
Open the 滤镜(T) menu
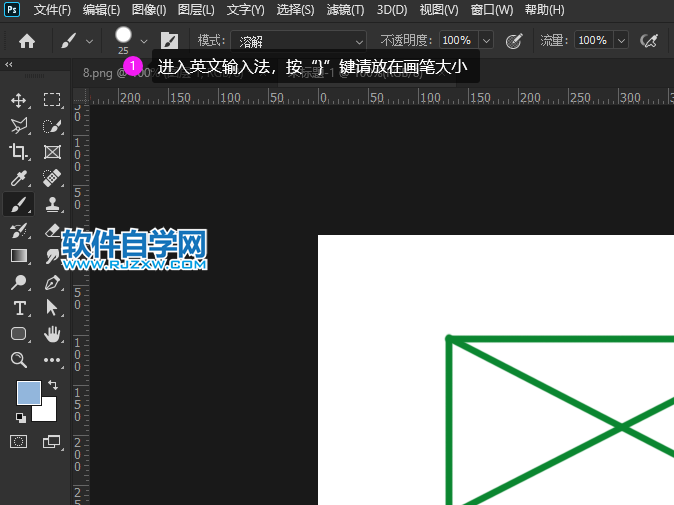[x=345, y=9]
